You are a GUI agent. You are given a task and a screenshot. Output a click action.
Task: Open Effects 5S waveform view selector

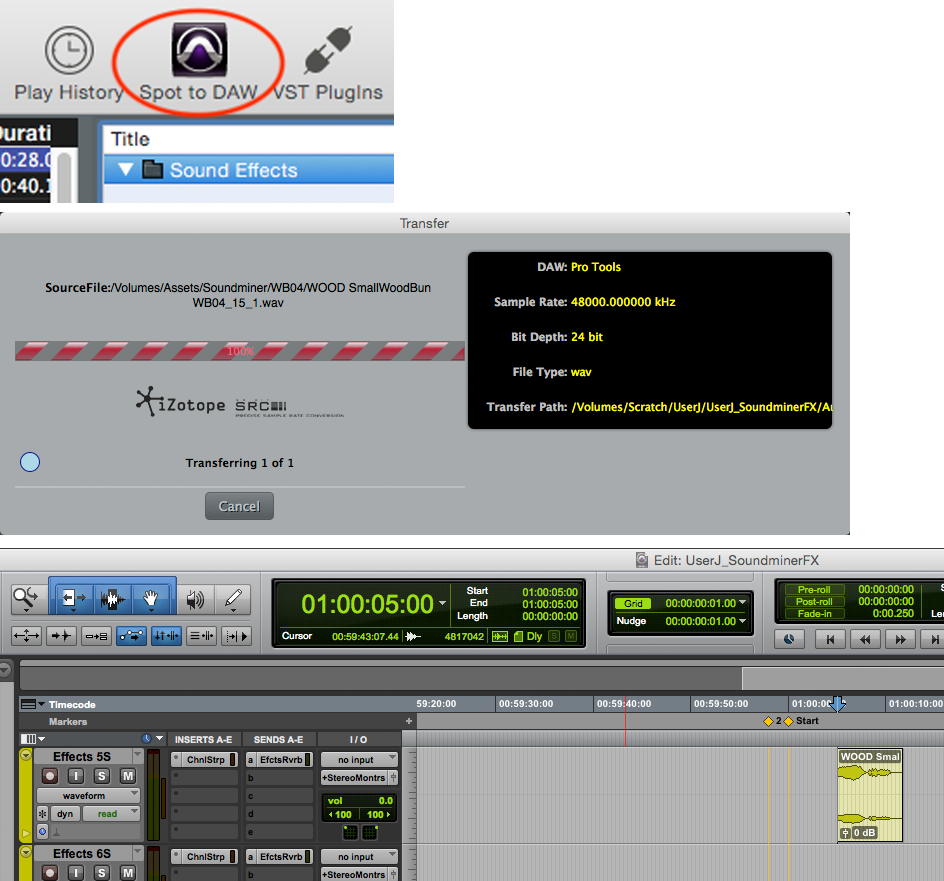click(x=88, y=795)
